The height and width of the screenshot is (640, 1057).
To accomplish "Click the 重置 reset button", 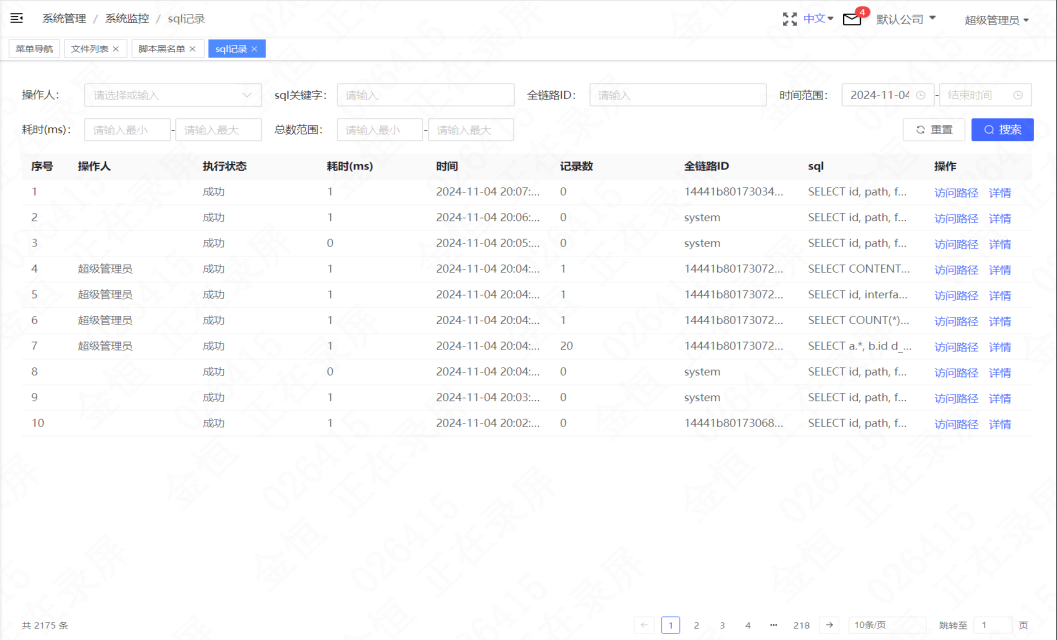I will click(x=934, y=129).
